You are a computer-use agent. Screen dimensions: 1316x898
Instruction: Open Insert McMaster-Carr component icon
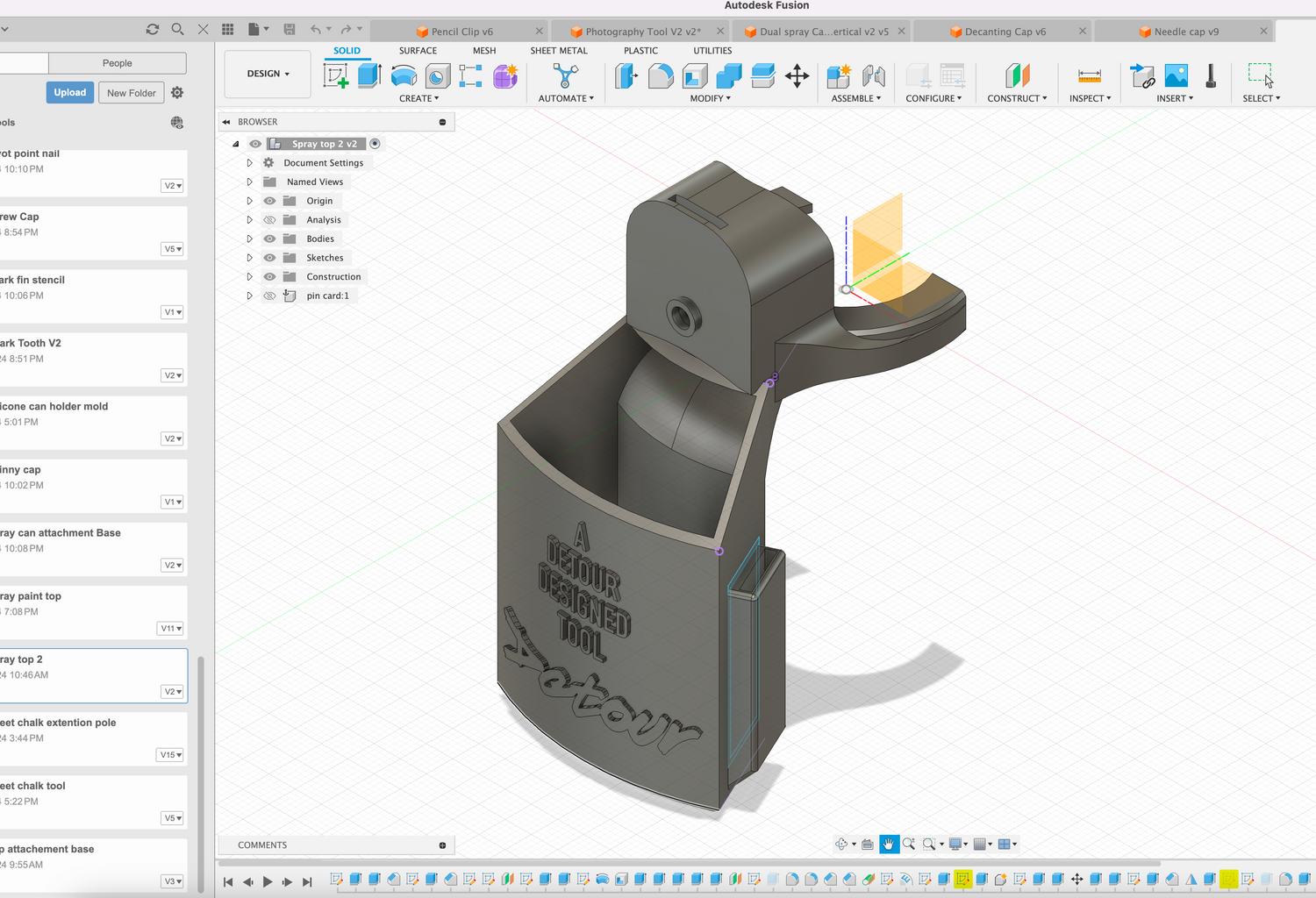pyautogui.click(x=1211, y=76)
